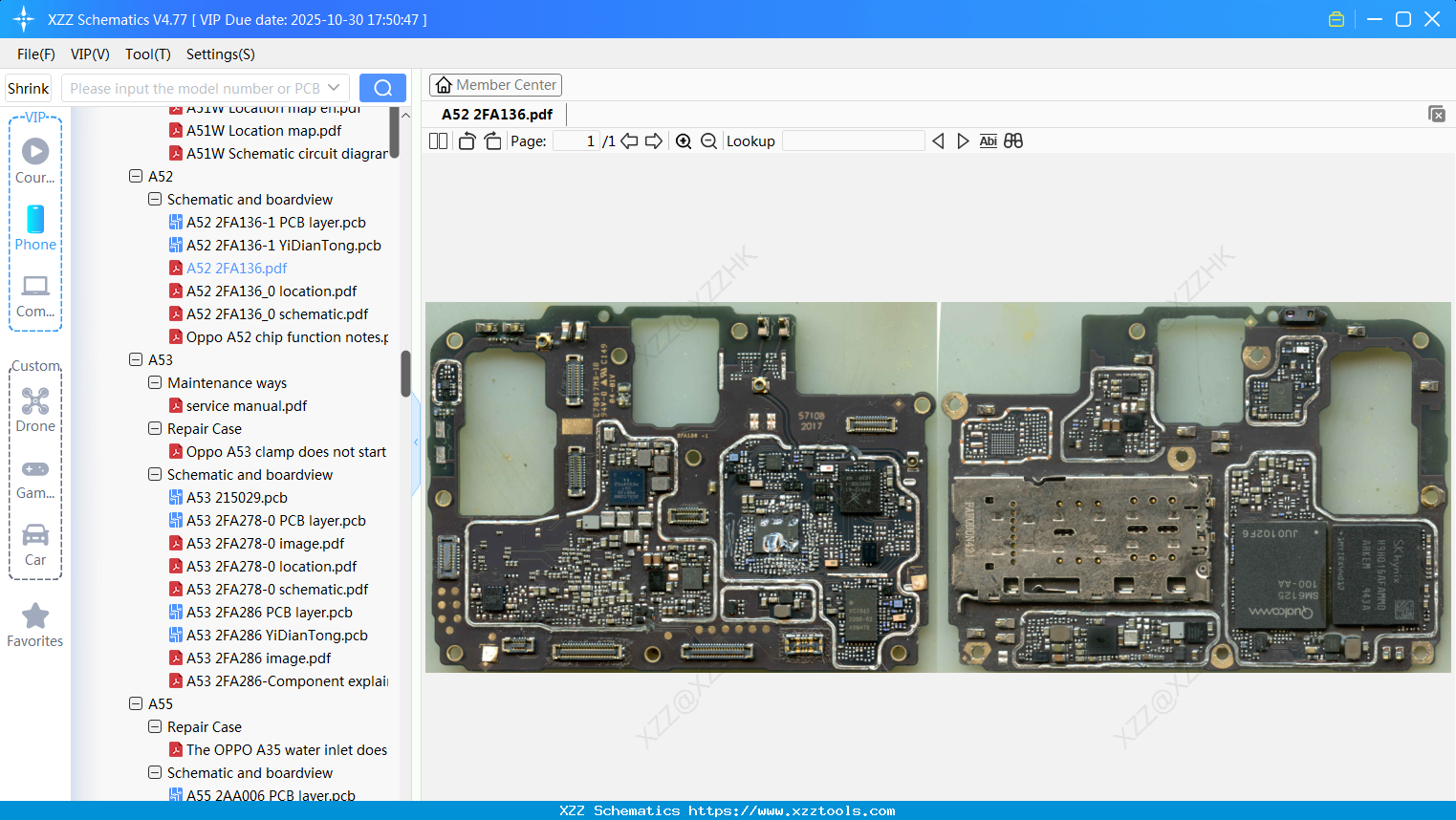
Task: Open the Game console category
Action: coord(35,478)
